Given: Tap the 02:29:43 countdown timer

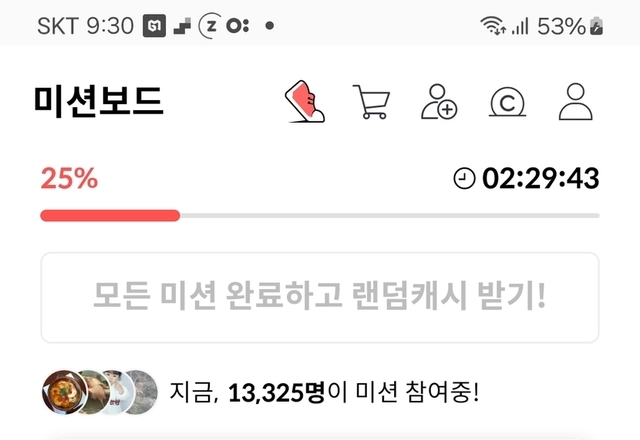Looking at the screenshot, I should point(540,178).
